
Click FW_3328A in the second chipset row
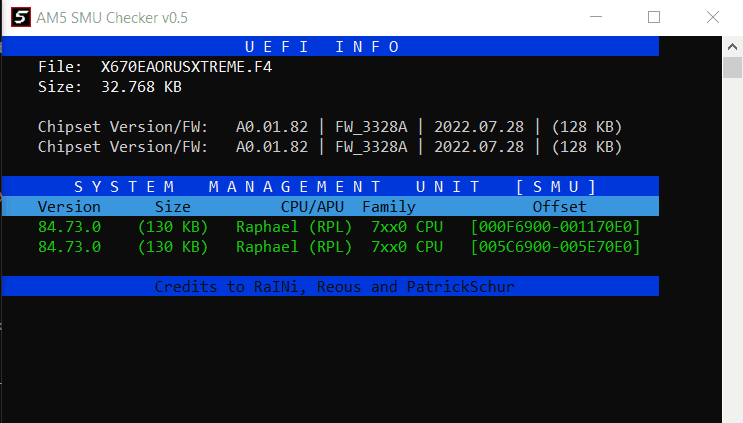pyautogui.click(x=371, y=147)
